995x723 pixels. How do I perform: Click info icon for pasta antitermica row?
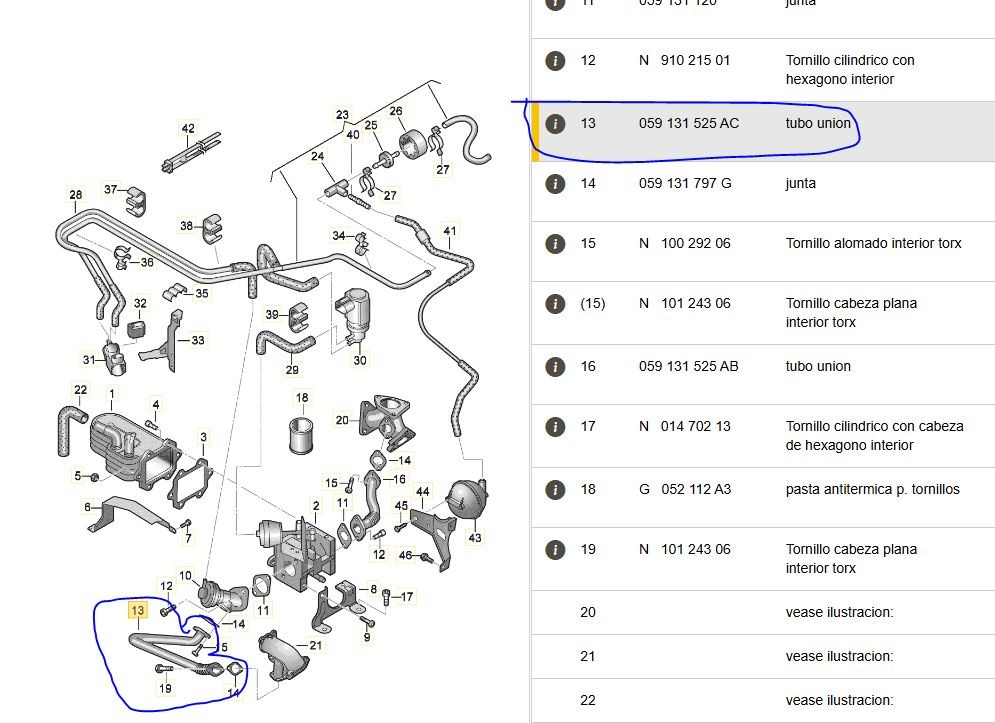pyautogui.click(x=555, y=490)
